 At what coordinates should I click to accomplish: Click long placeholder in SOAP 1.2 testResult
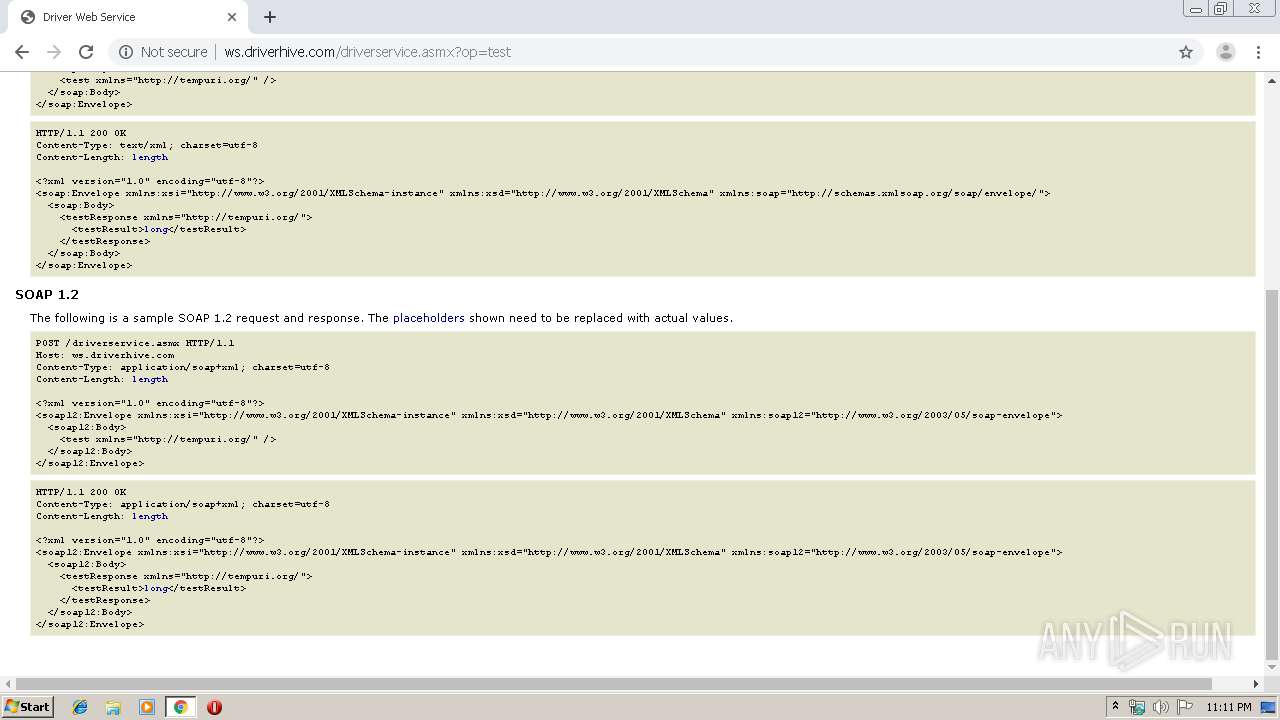156,588
